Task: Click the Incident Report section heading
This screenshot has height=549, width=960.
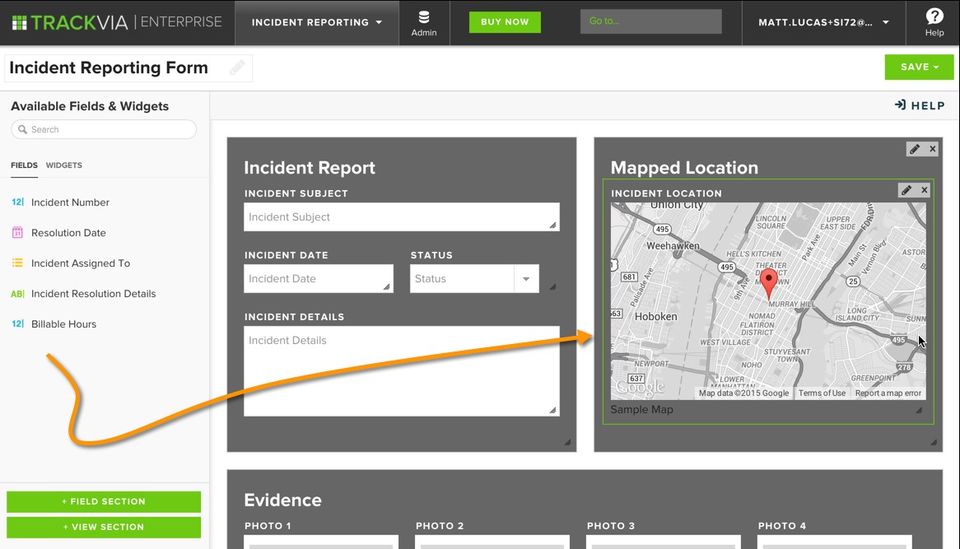Action: [309, 168]
